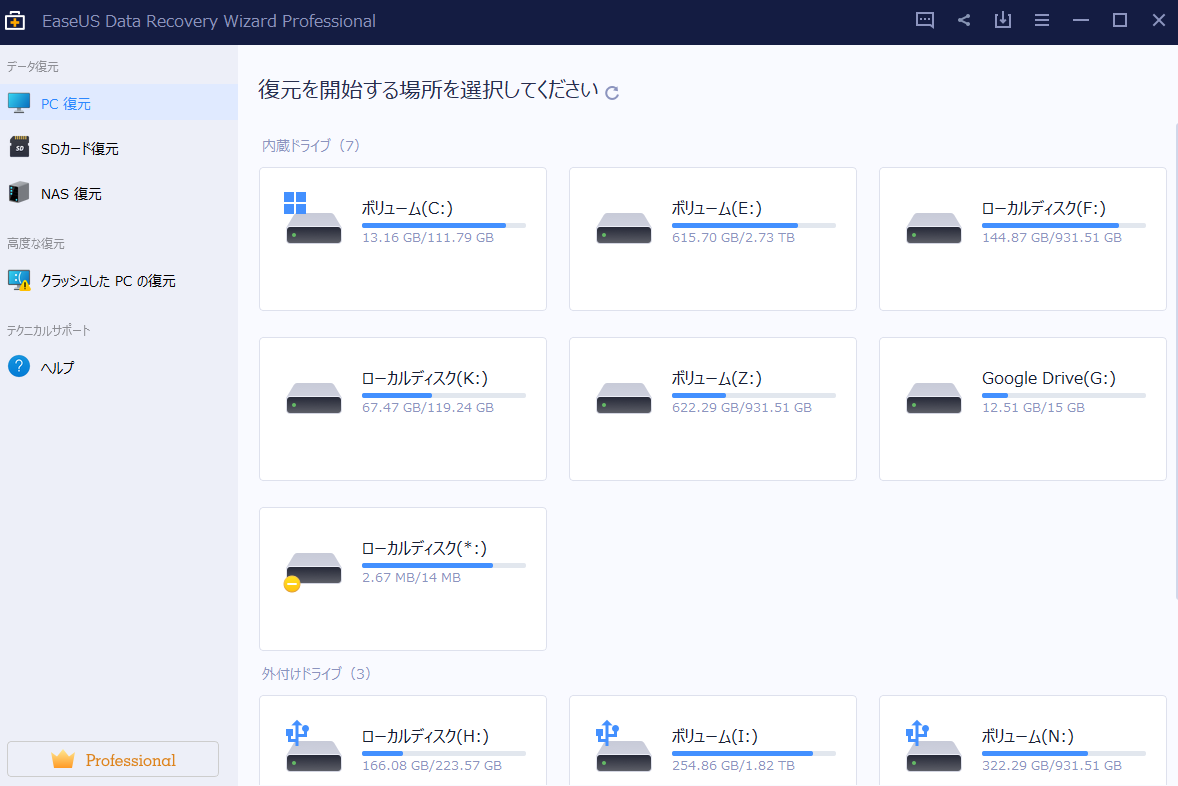Click the crown icon on Professional button
Screen dimensions: 1178x786
[63, 759]
